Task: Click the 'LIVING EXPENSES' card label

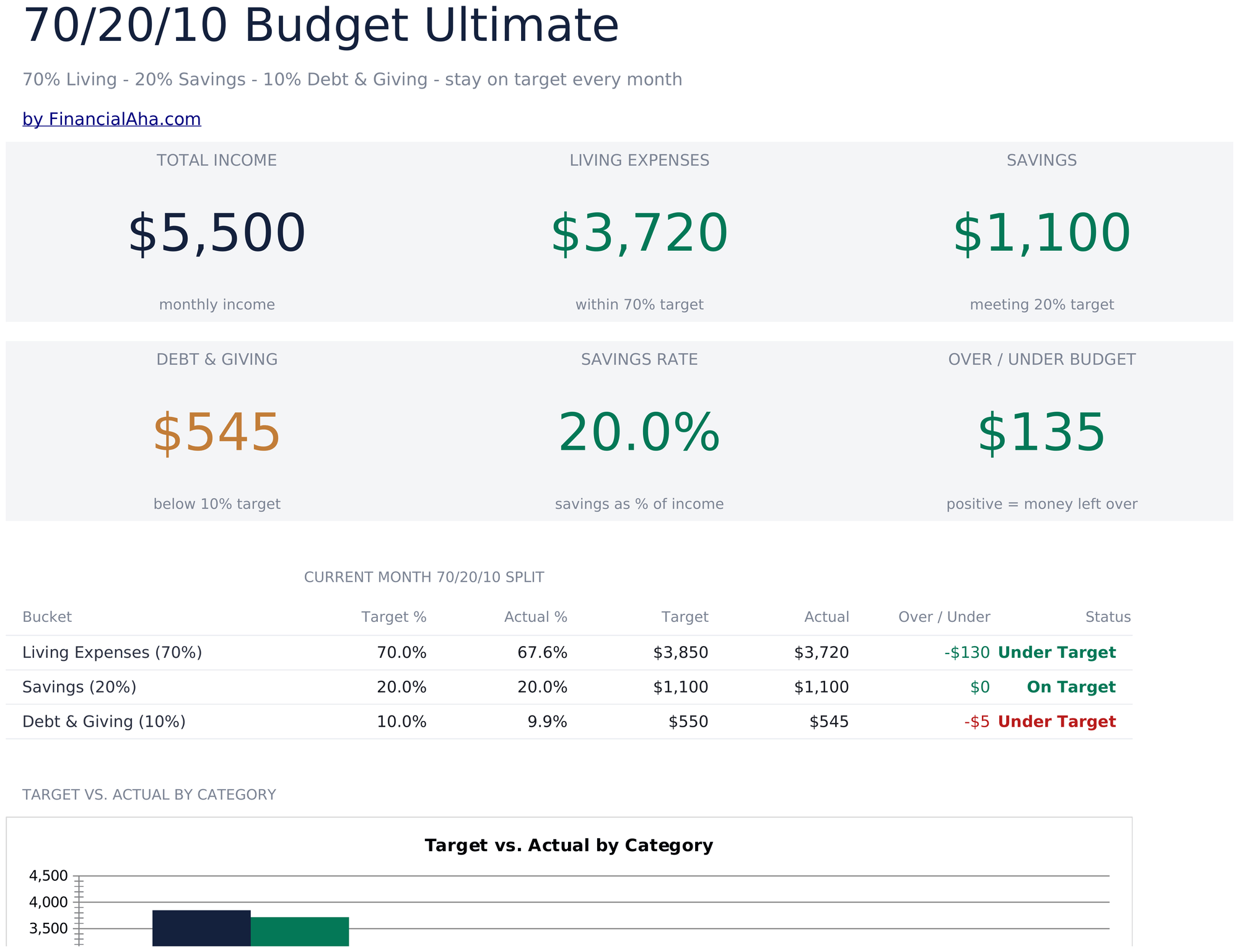Action: (x=639, y=160)
